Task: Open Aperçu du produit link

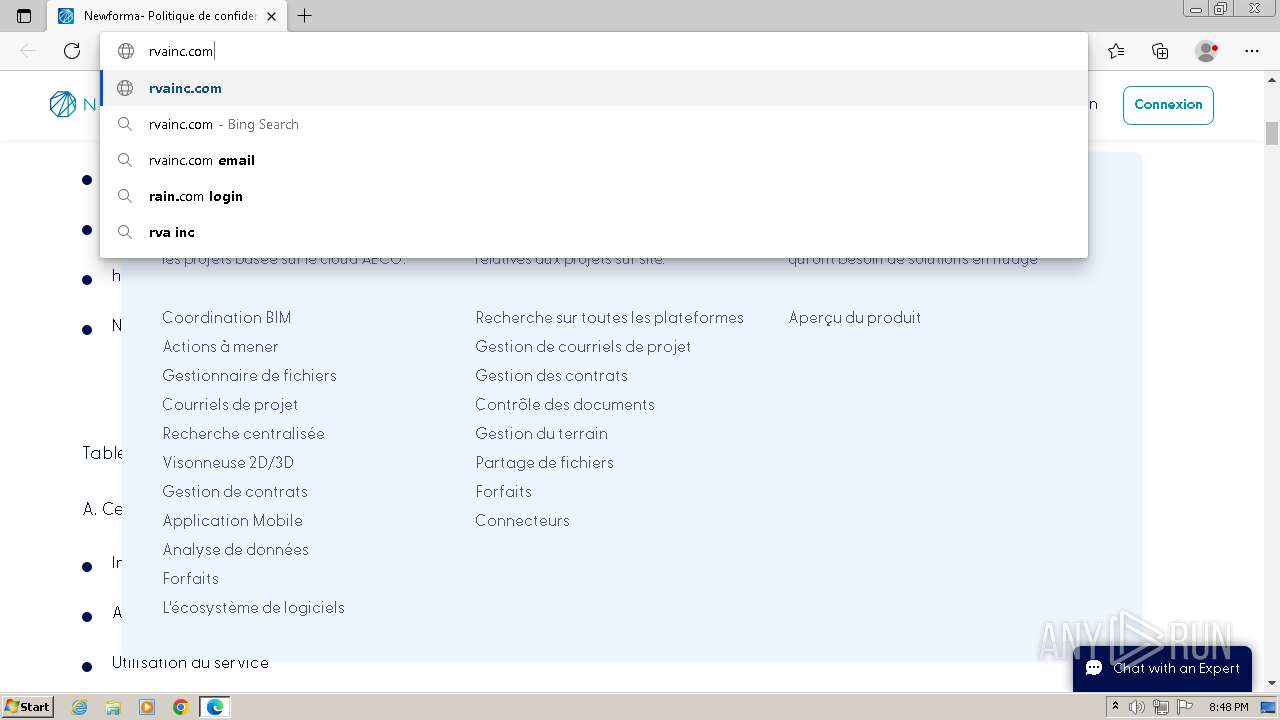Action: click(x=855, y=317)
